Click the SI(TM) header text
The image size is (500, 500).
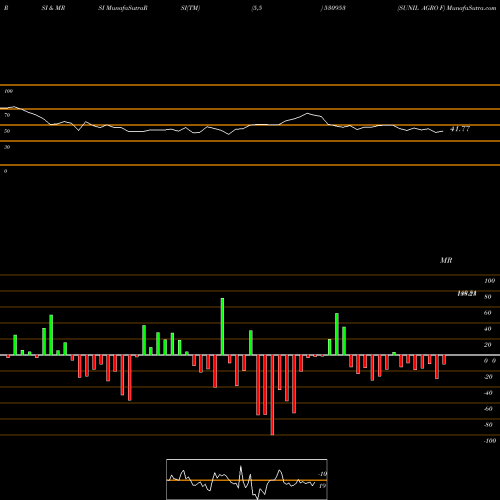tap(190, 8)
